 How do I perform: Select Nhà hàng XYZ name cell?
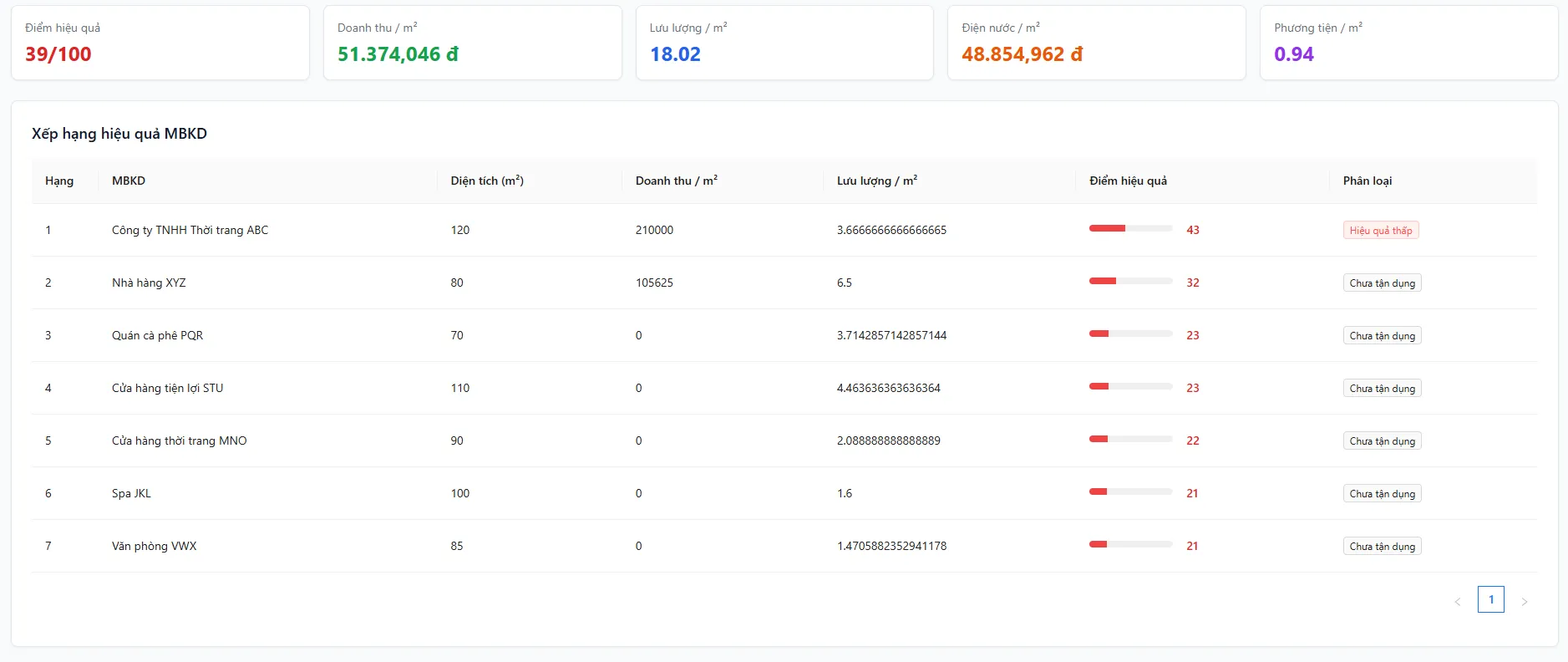pyautogui.click(x=149, y=283)
